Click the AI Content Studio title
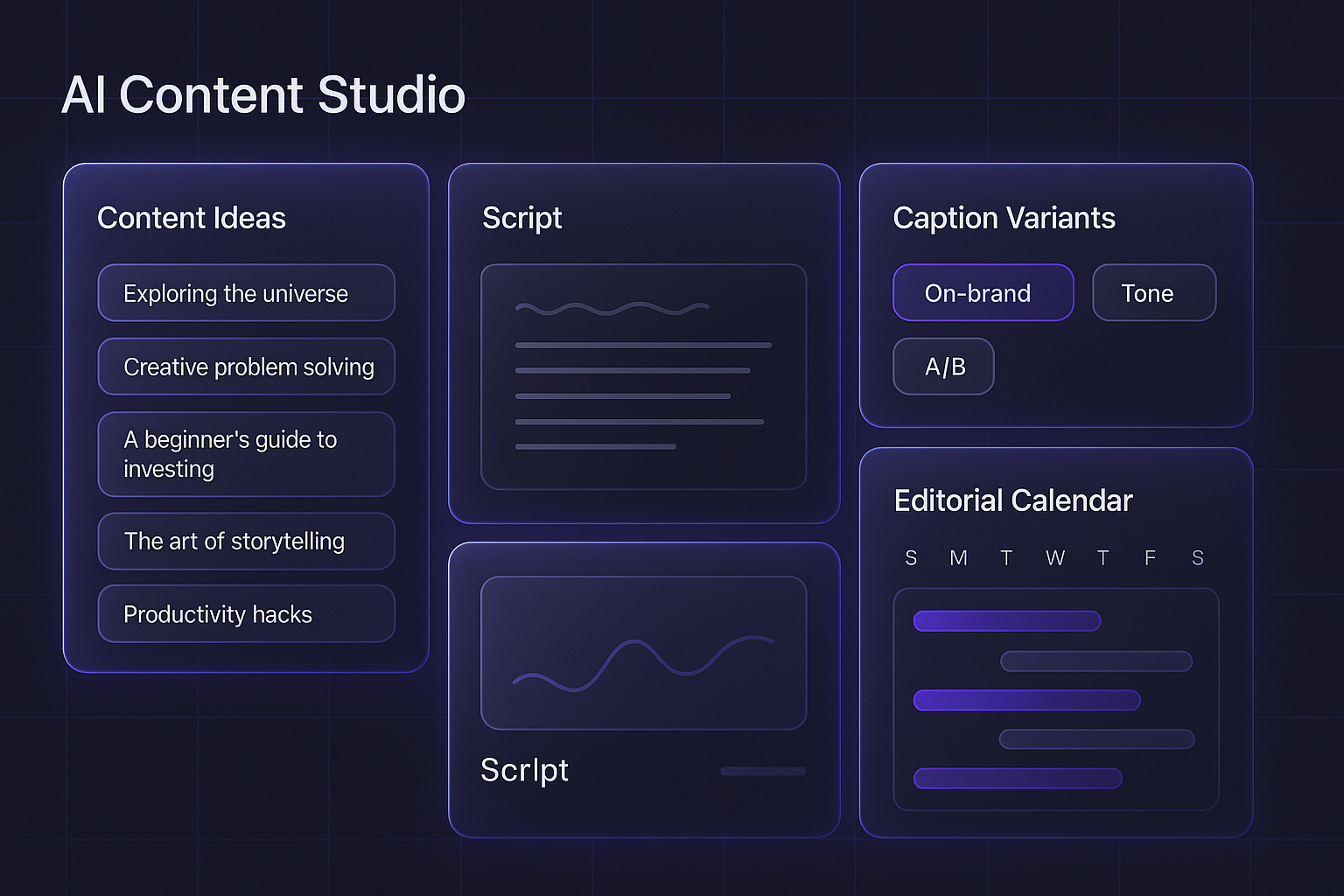This screenshot has width=1344, height=896. pos(262,94)
